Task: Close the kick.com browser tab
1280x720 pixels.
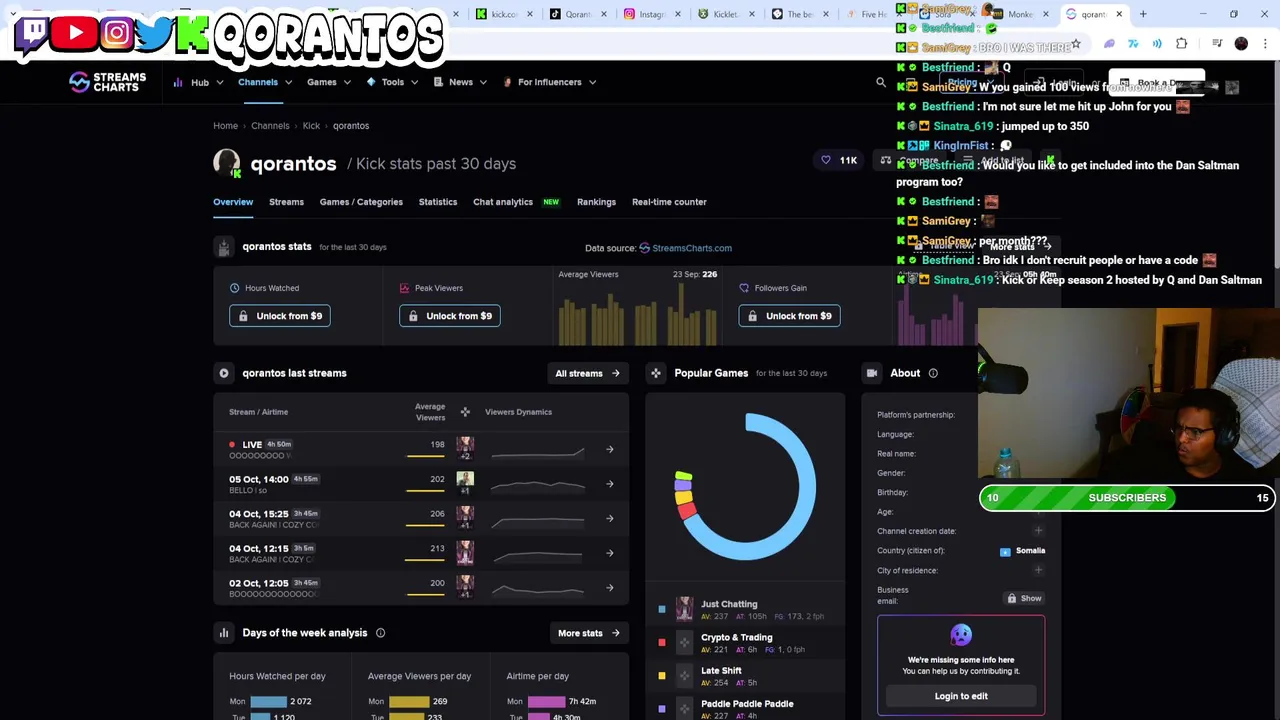Action: tap(531, 14)
